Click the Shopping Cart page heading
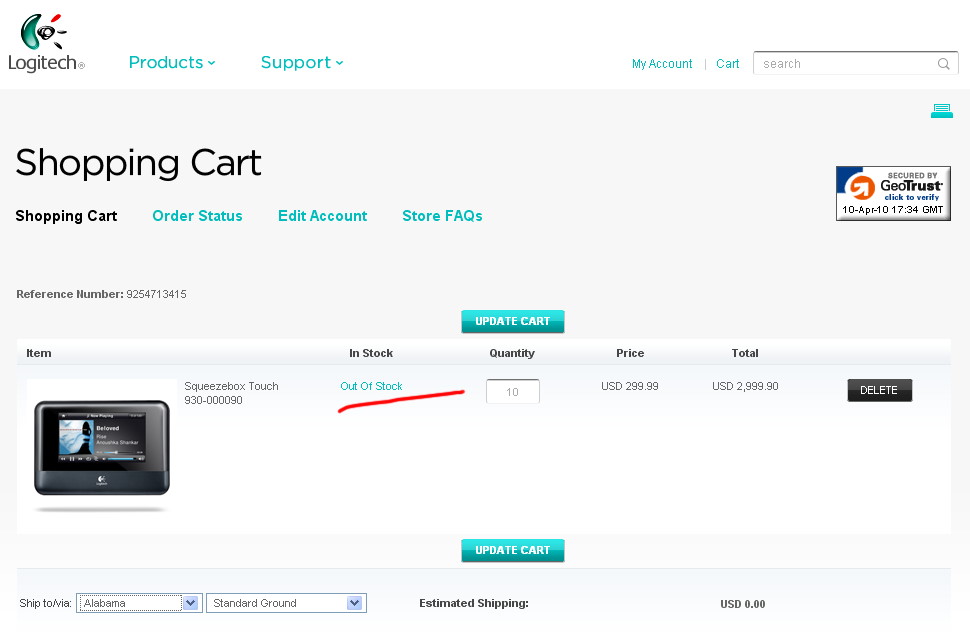The image size is (970, 632). click(x=139, y=163)
